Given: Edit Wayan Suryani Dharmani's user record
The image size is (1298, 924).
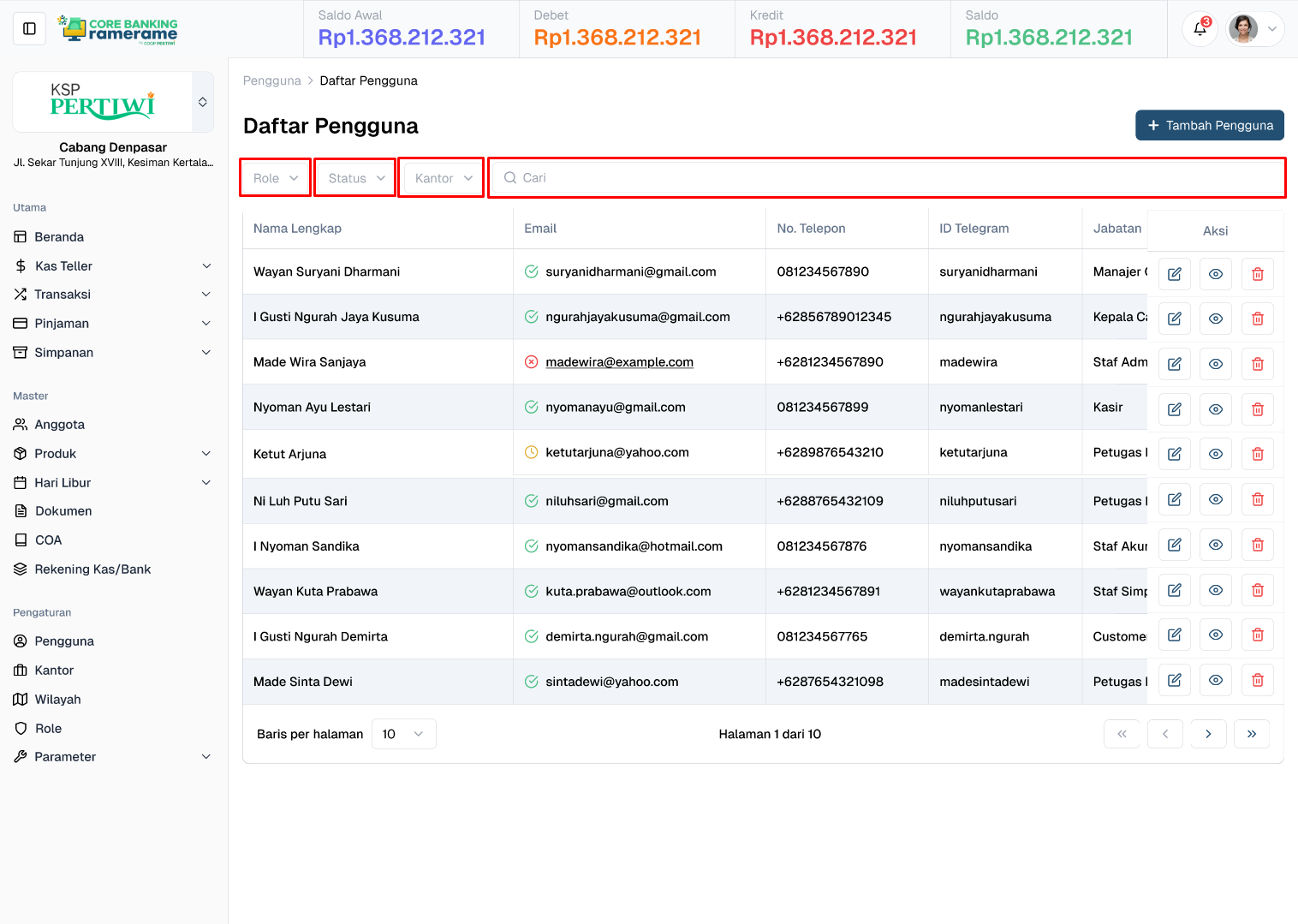Looking at the screenshot, I should click(x=1174, y=274).
